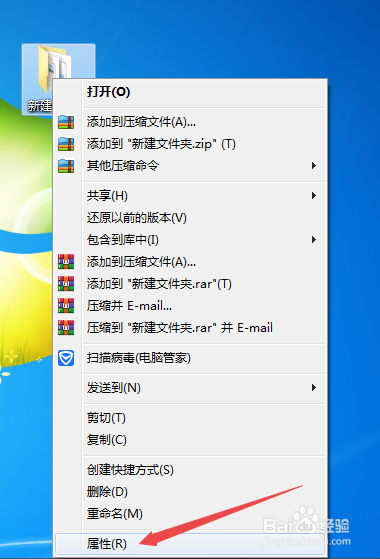Screen dimensions: 380x559
Task: Click the WinRAR icon beside 压缩并 E-mail...
Action: [x=66, y=306]
